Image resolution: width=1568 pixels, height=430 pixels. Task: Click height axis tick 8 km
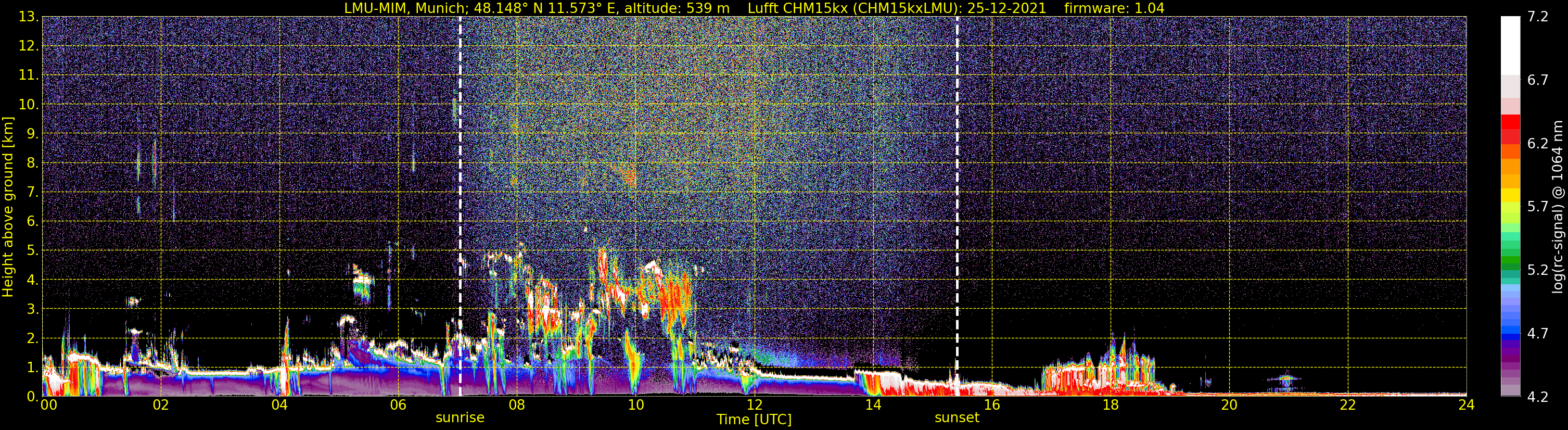tap(32, 162)
